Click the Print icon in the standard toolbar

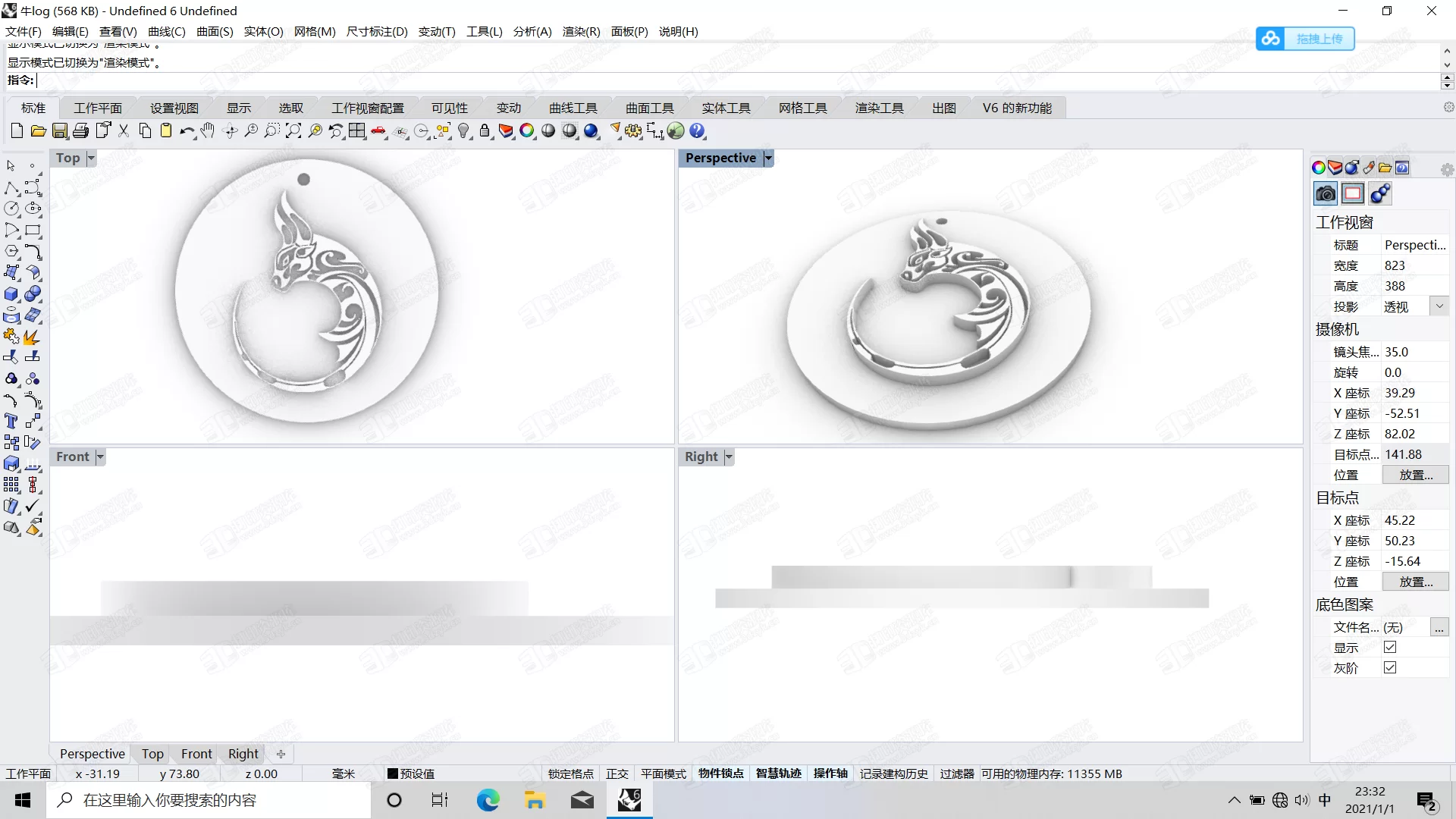pyautogui.click(x=80, y=131)
